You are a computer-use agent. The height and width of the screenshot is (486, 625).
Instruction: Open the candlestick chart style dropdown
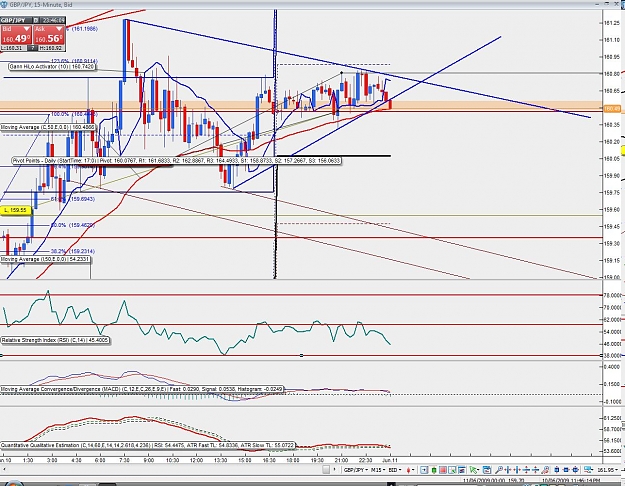tap(411, 470)
